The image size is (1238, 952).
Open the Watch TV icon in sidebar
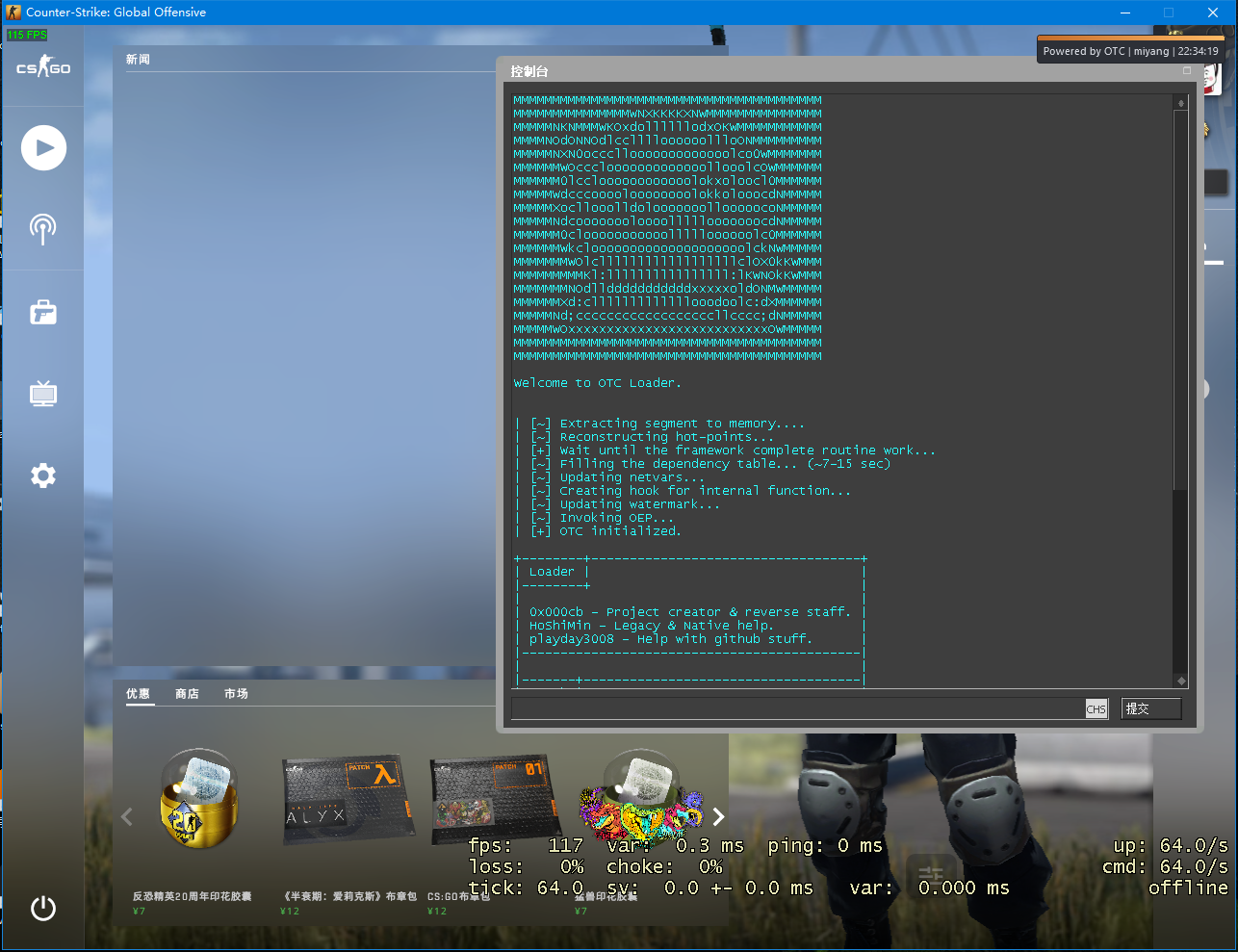43,393
